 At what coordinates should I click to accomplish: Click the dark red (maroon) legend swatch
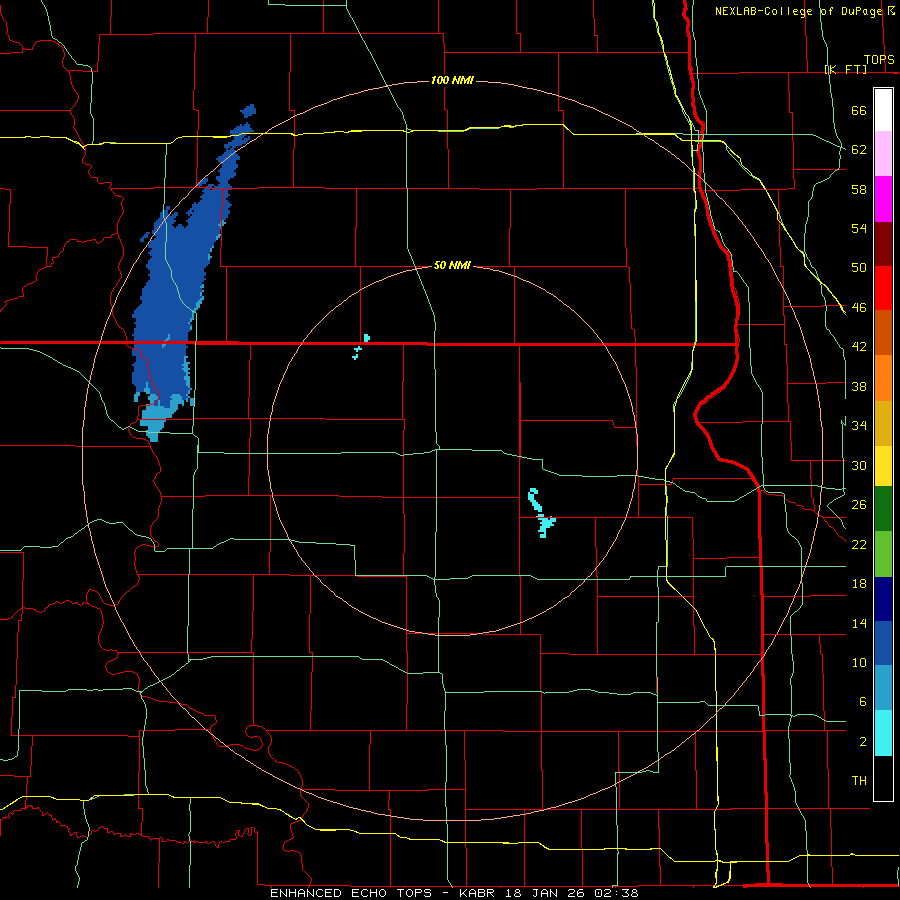(883, 244)
